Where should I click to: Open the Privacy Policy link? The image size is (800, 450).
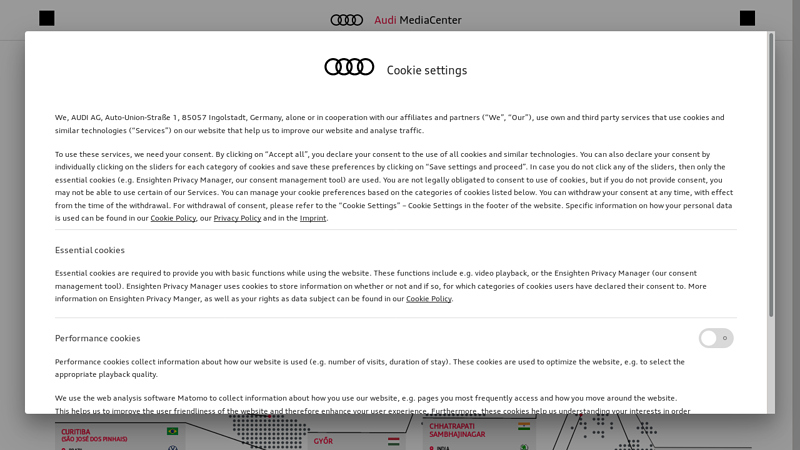(237, 218)
